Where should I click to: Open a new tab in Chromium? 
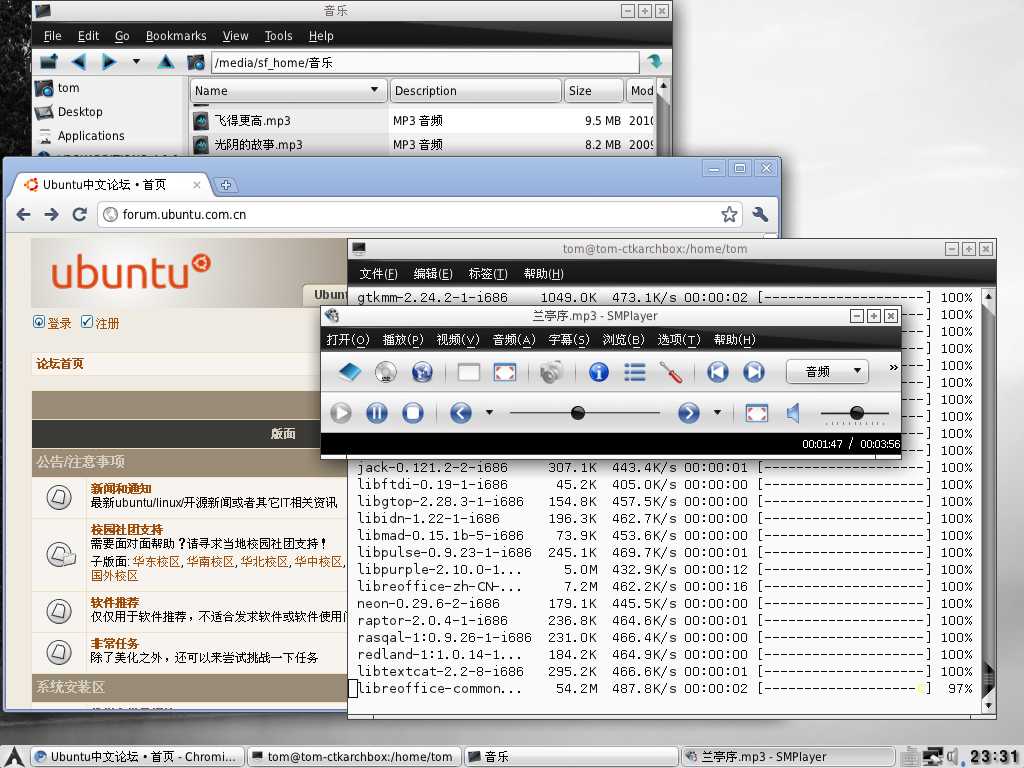coord(225,185)
